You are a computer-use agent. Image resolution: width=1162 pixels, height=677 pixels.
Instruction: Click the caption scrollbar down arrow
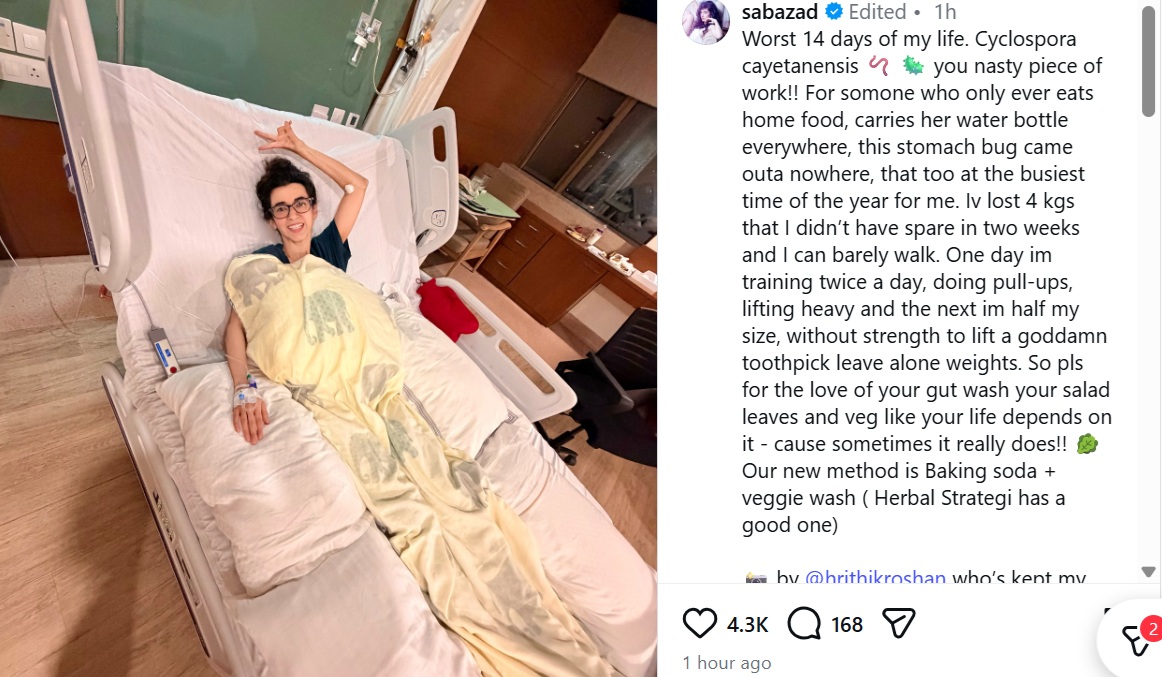(x=1149, y=572)
